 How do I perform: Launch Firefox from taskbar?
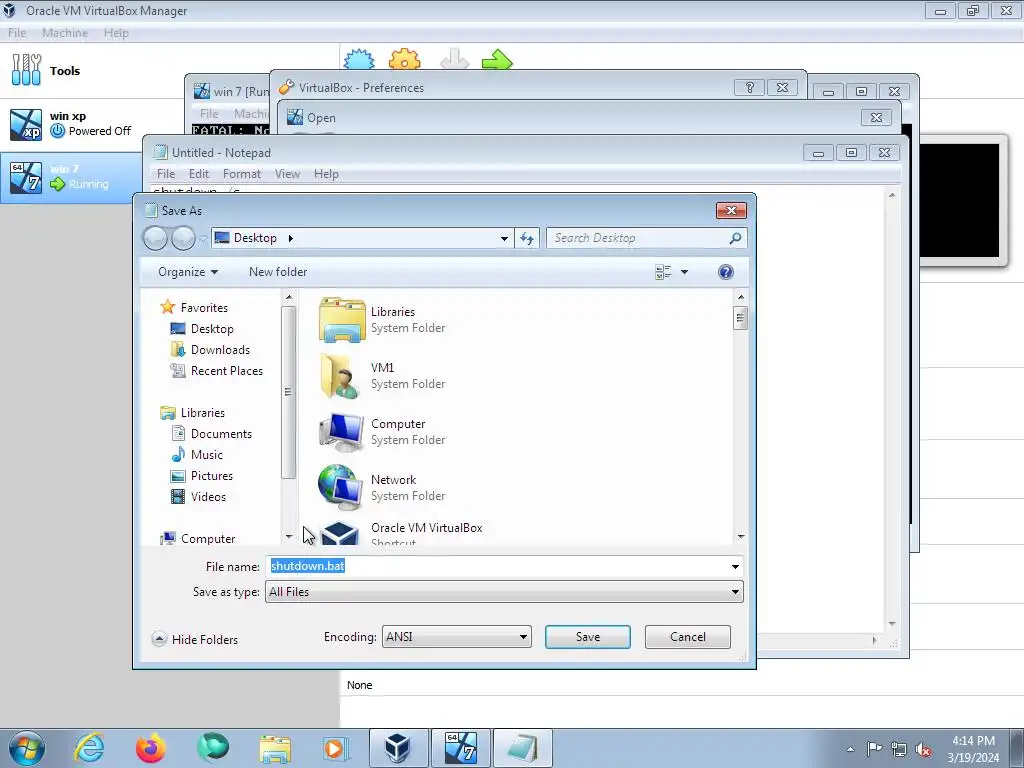(150, 748)
